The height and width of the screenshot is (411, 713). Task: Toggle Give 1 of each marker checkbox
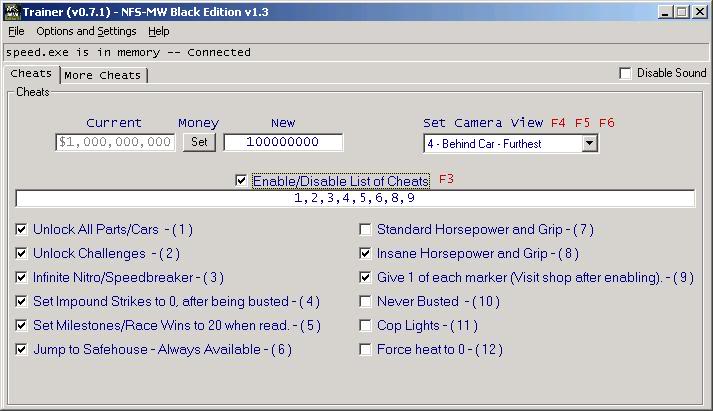365,277
